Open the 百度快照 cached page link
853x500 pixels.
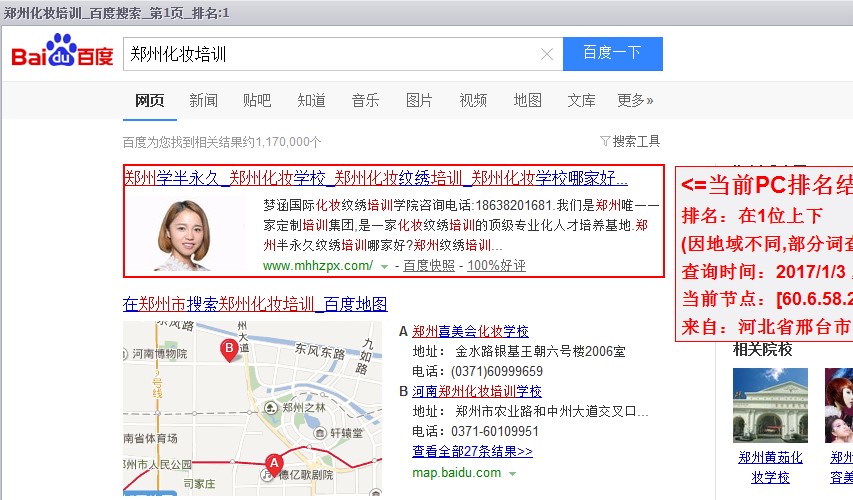pyautogui.click(x=428, y=266)
